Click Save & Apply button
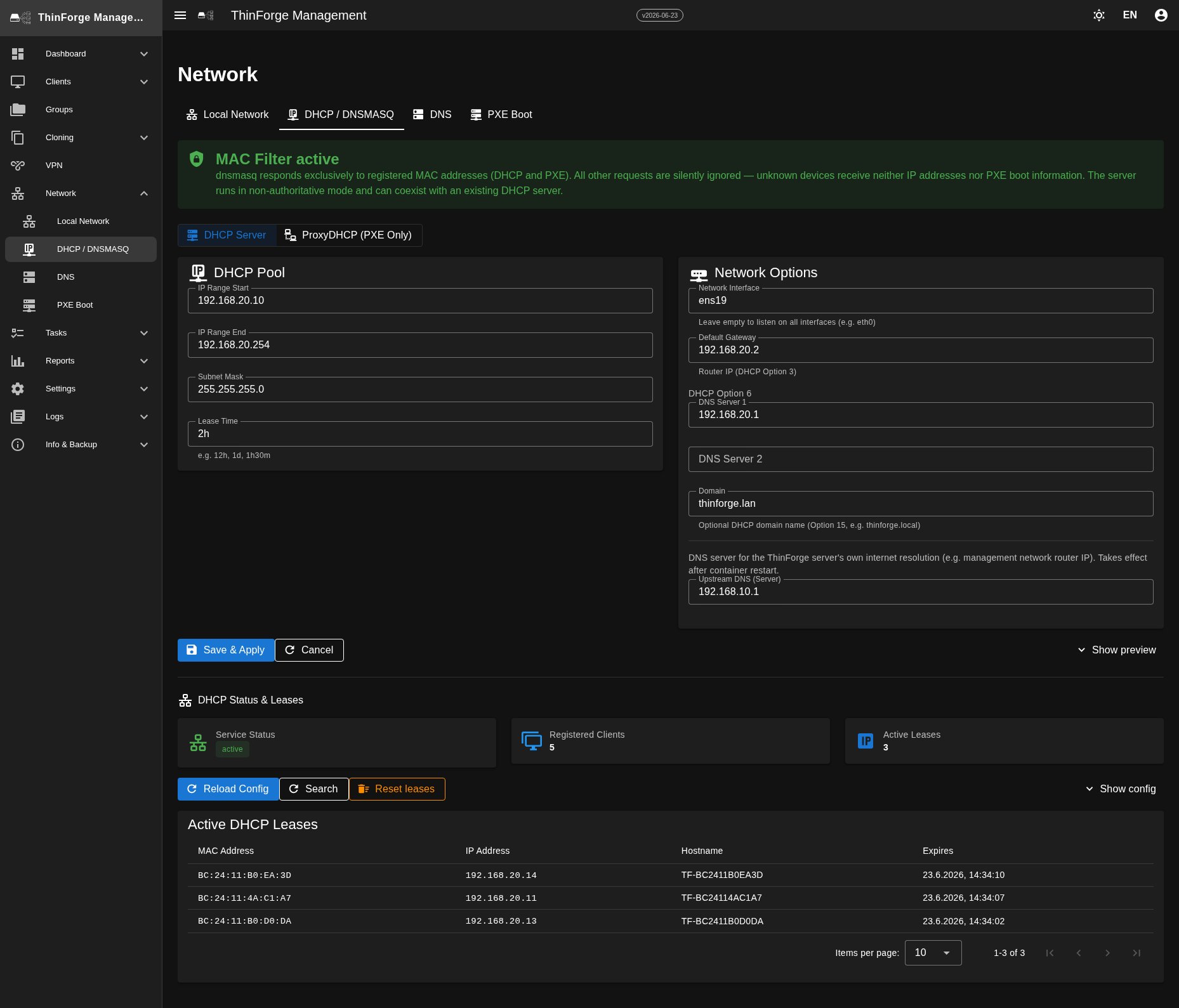This screenshot has width=1179, height=1008. [226, 650]
